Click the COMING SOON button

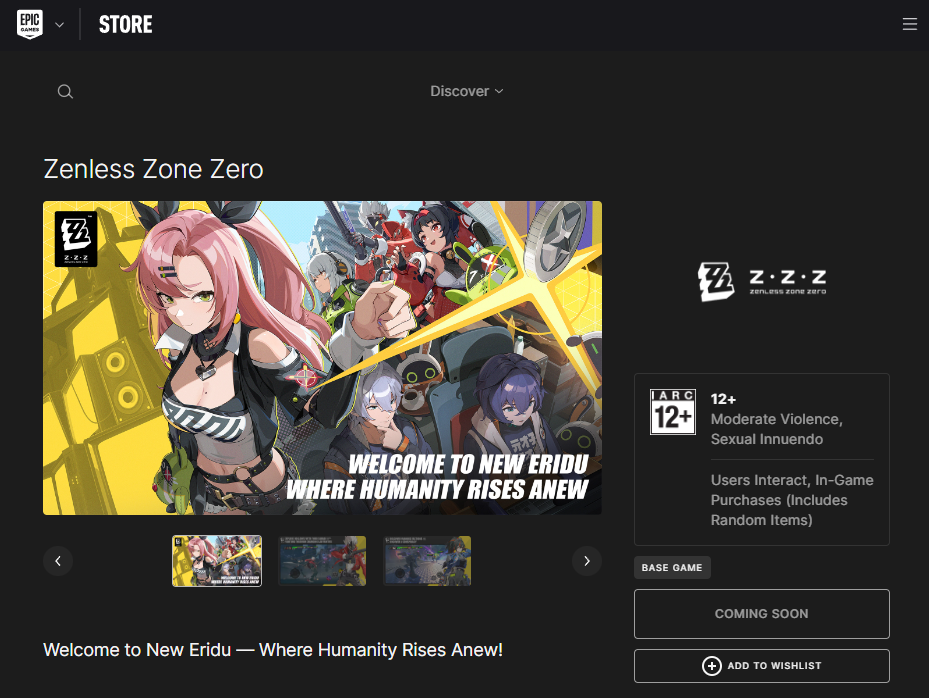[x=761, y=614]
